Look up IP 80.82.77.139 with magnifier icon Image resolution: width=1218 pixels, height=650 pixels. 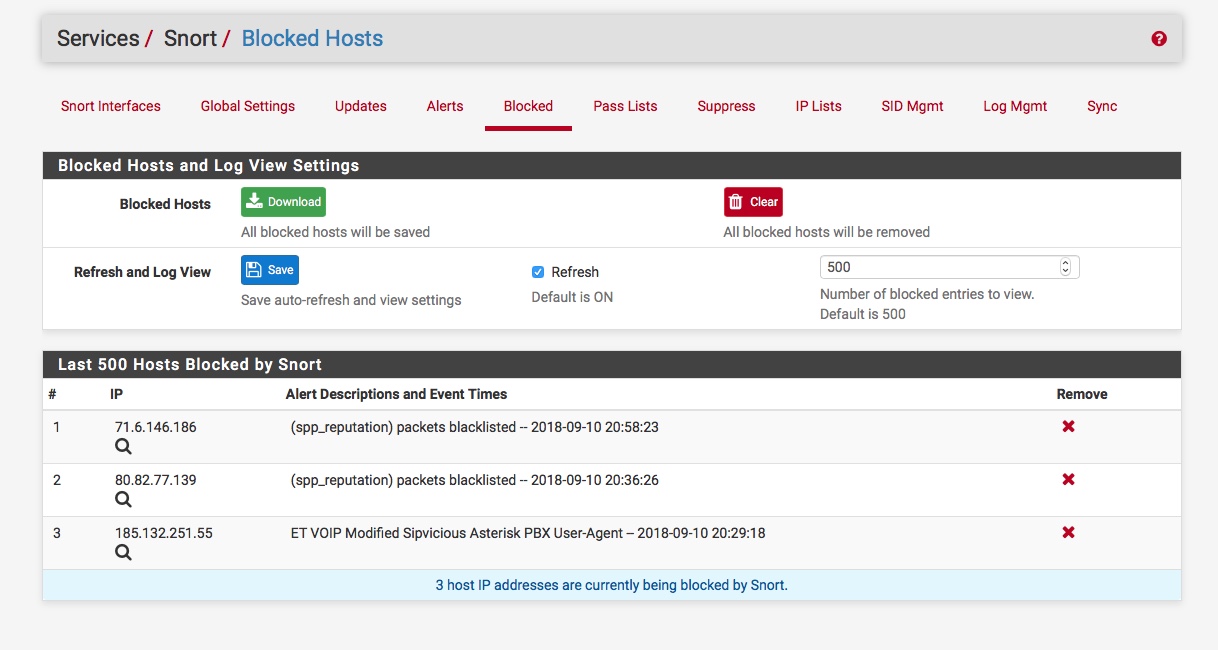[123, 500]
